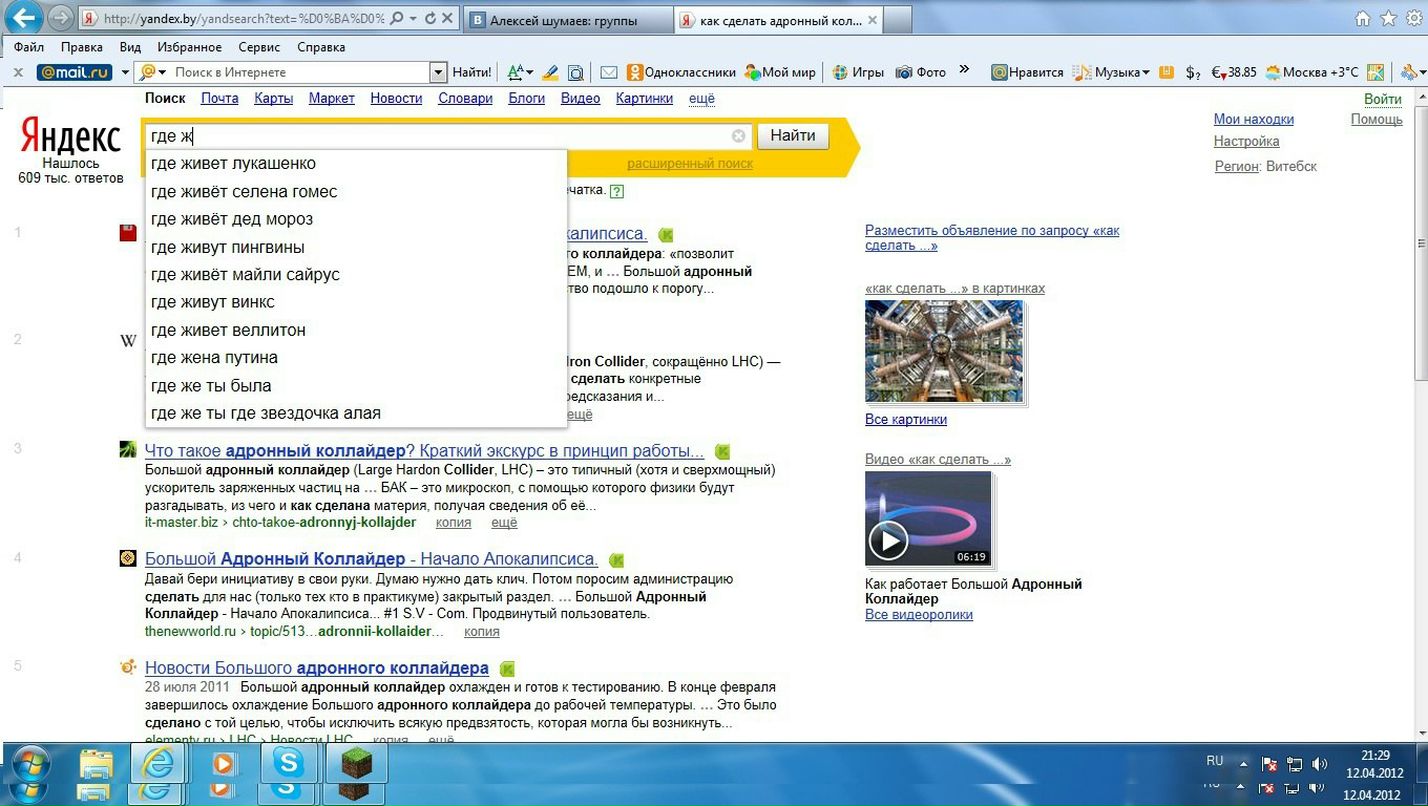Expand the Музыка toolbar dropdown
Image resolution: width=1428 pixels, height=806 pixels.
pyautogui.click(x=1166, y=72)
